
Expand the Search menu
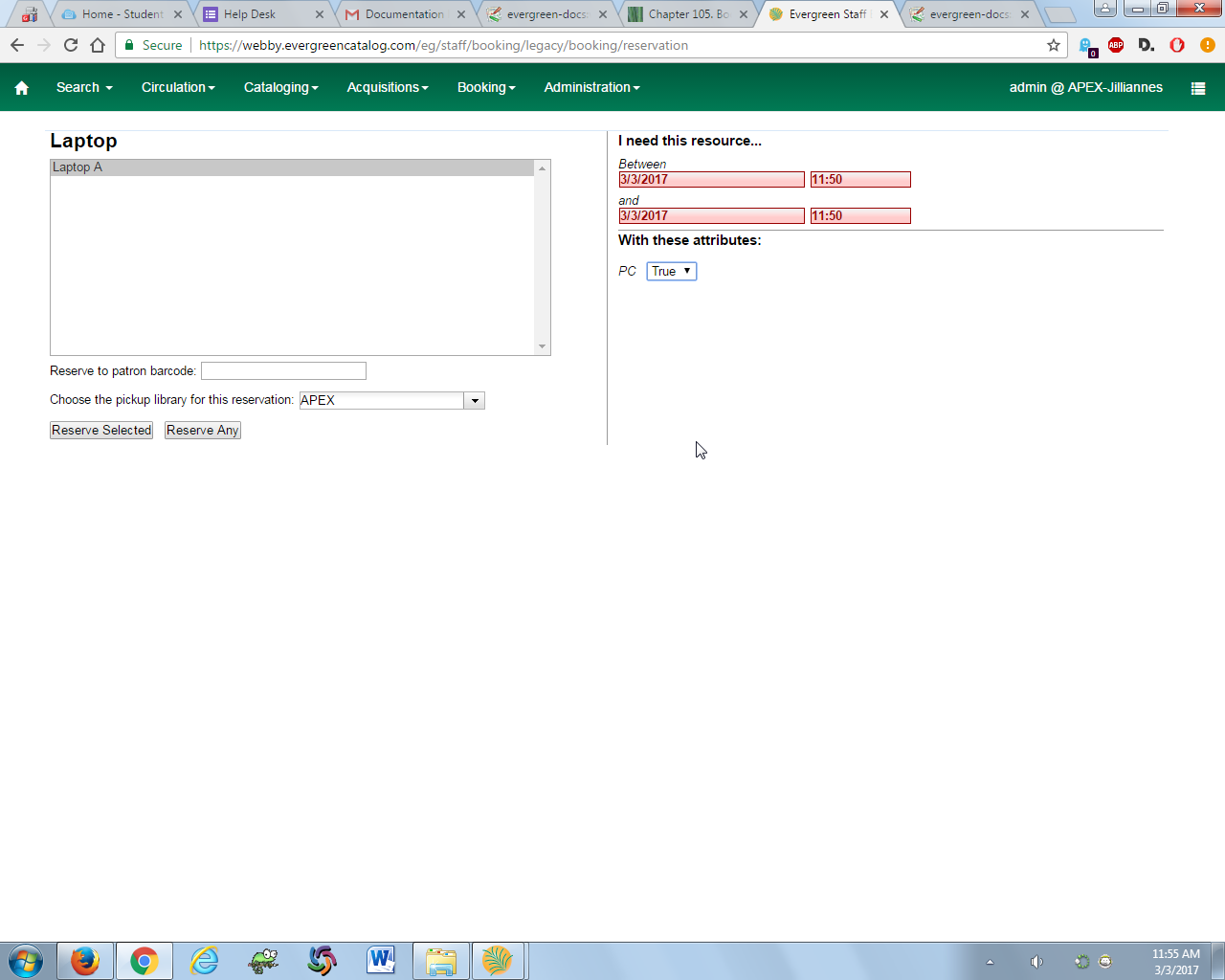click(84, 87)
